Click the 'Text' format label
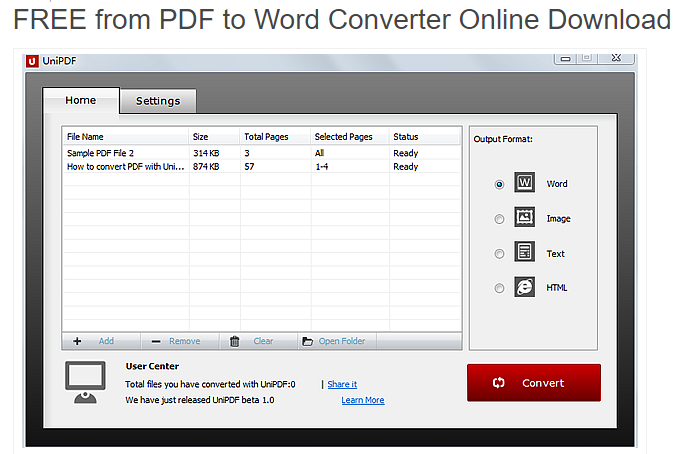683x454 pixels. pyautogui.click(x=555, y=254)
